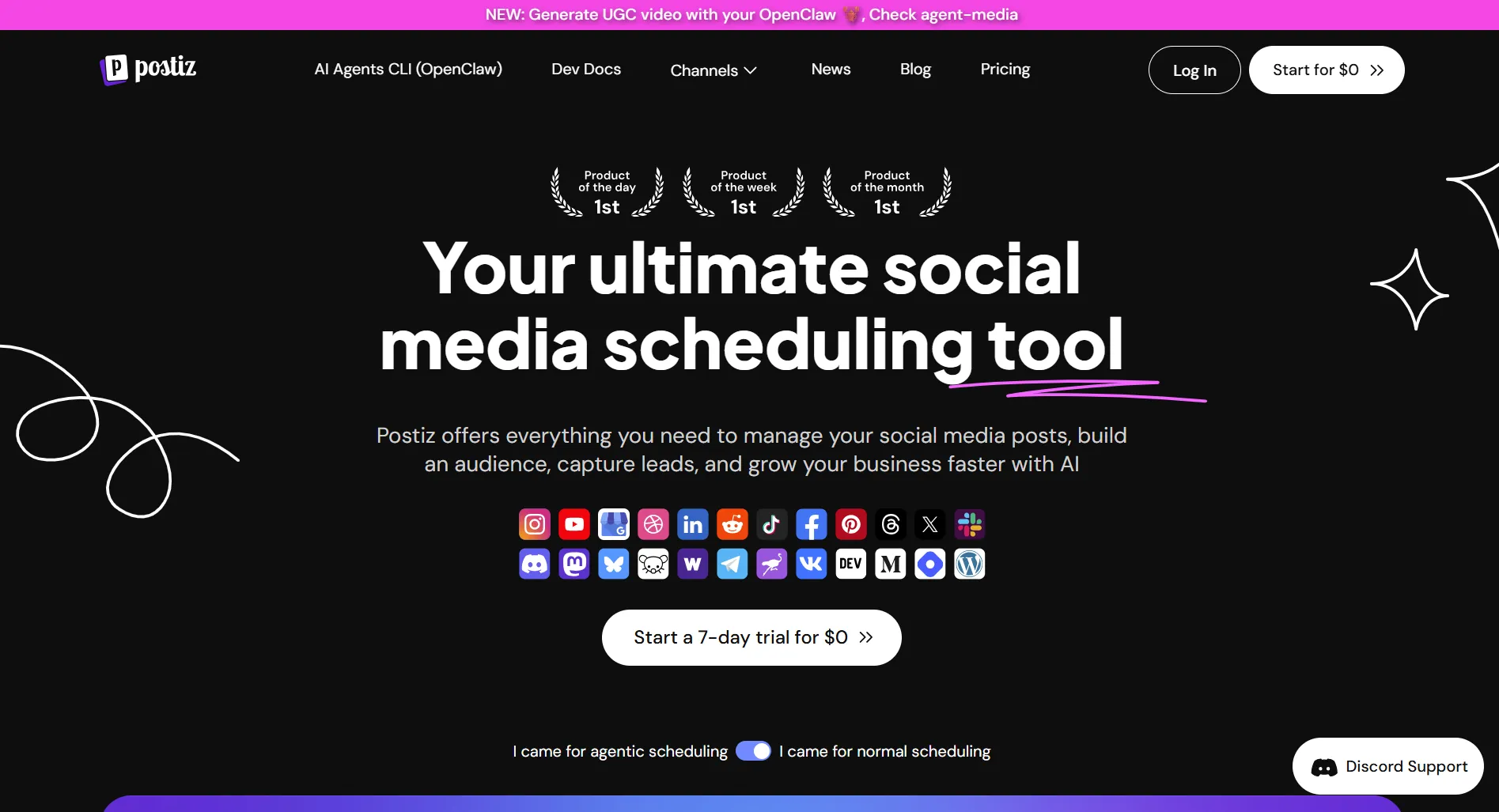The width and height of the screenshot is (1499, 812).
Task: Click "I came for agentic scheduling" label
Action: tap(620, 751)
